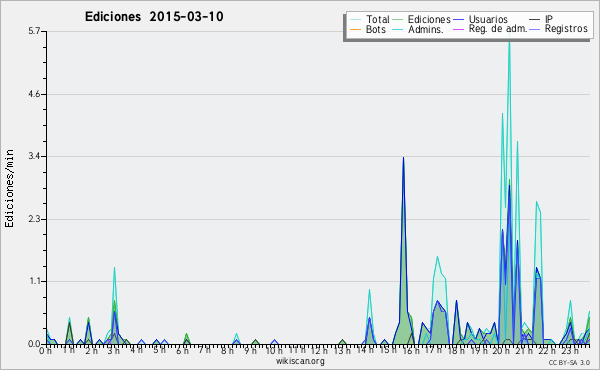This screenshot has width=600, height=370.
Task: Click the CC BY-SA 3.0 license text
Action: (569, 362)
